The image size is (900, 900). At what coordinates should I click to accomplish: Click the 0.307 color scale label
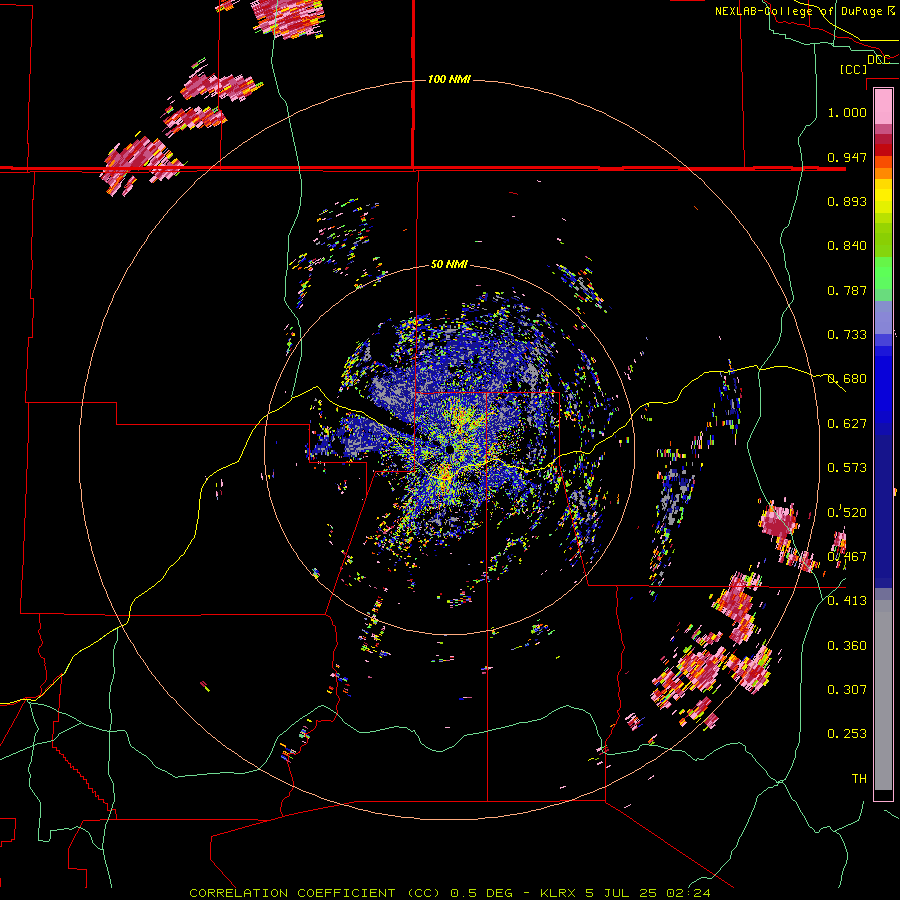[x=847, y=690]
